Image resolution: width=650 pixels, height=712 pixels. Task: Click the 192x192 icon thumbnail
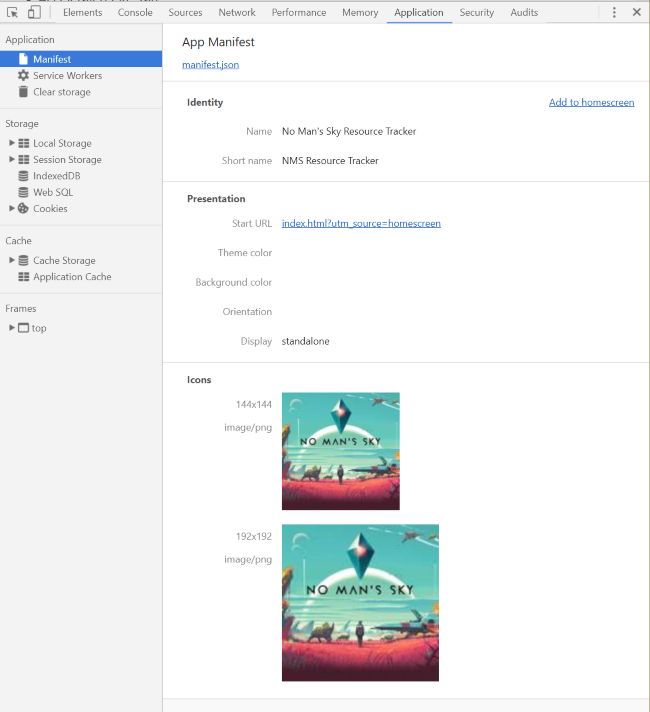pyautogui.click(x=360, y=603)
